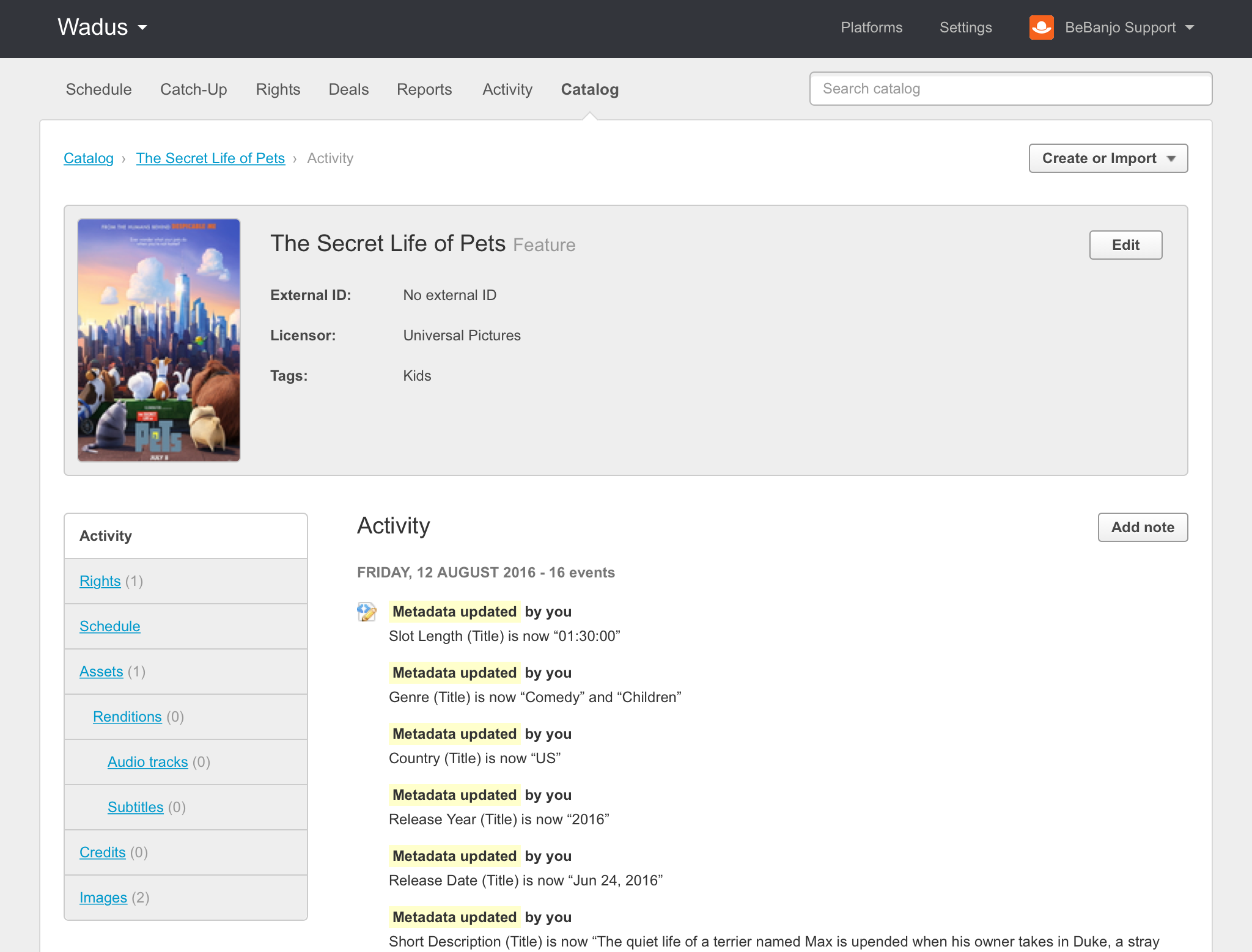
Task: Open the Reports tab
Action: coord(424,89)
